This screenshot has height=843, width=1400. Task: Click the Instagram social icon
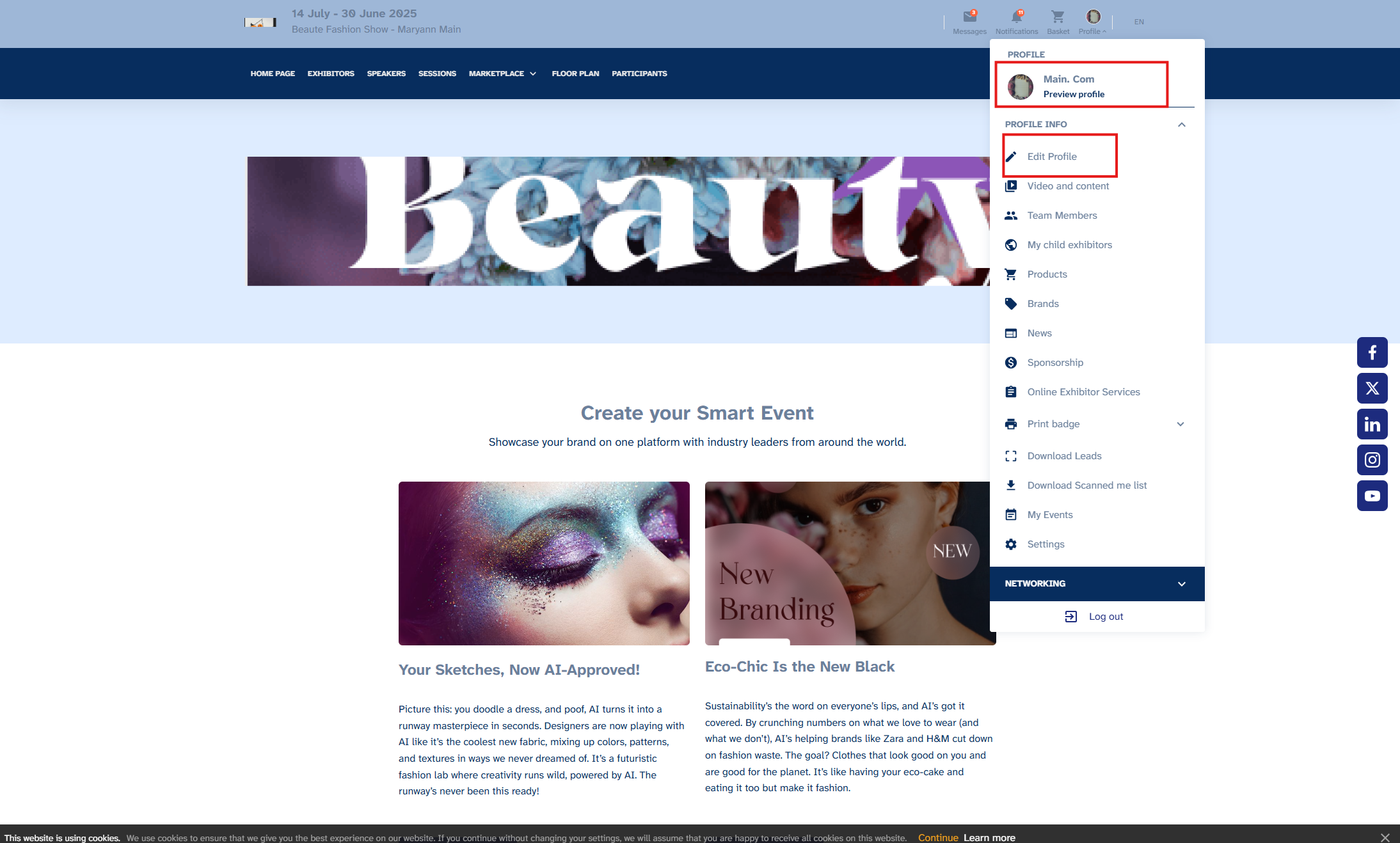click(1372, 460)
